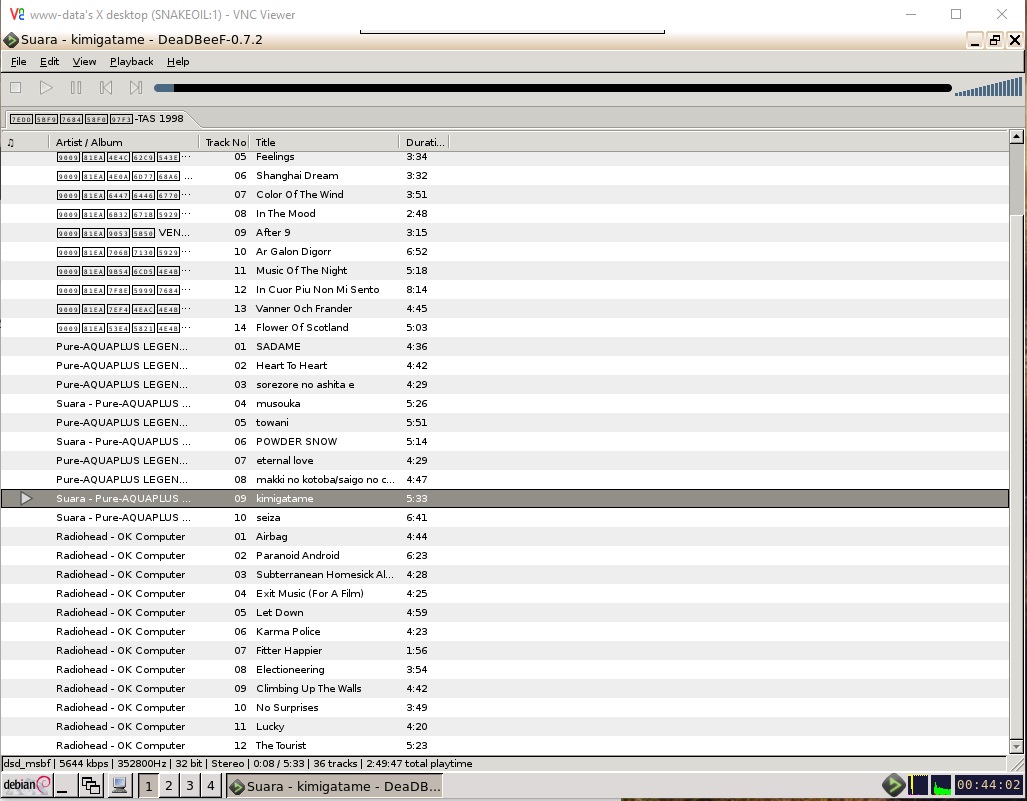Switch to virtual desktop 2
The image size is (1027, 801).
[x=169, y=785]
